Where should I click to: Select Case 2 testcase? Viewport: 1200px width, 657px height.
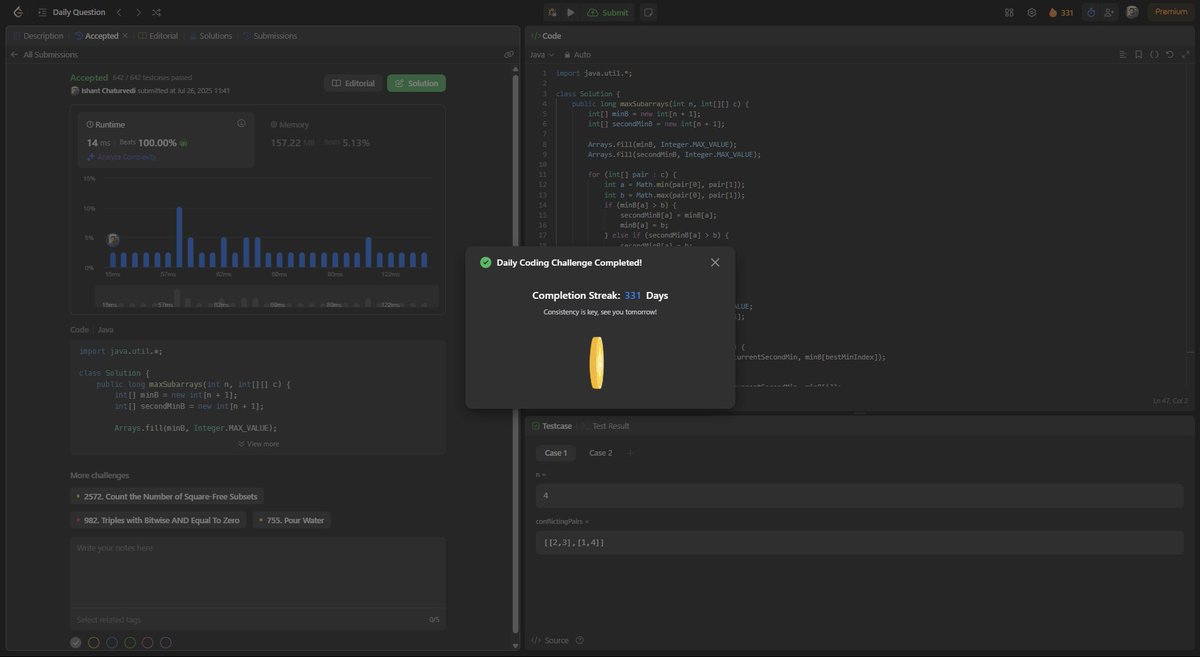click(600, 453)
